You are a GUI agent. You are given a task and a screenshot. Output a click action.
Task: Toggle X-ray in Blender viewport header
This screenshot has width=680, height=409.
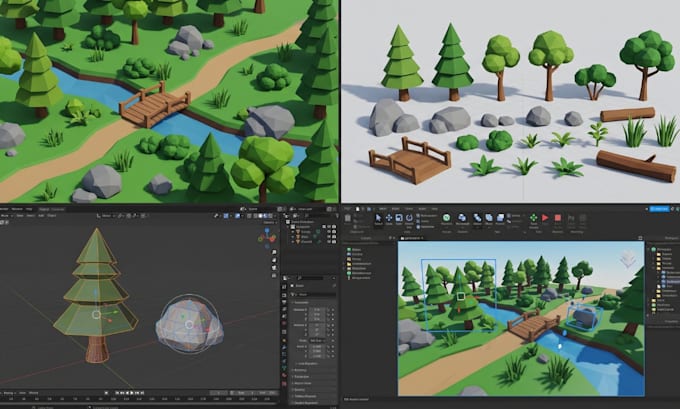coord(249,216)
